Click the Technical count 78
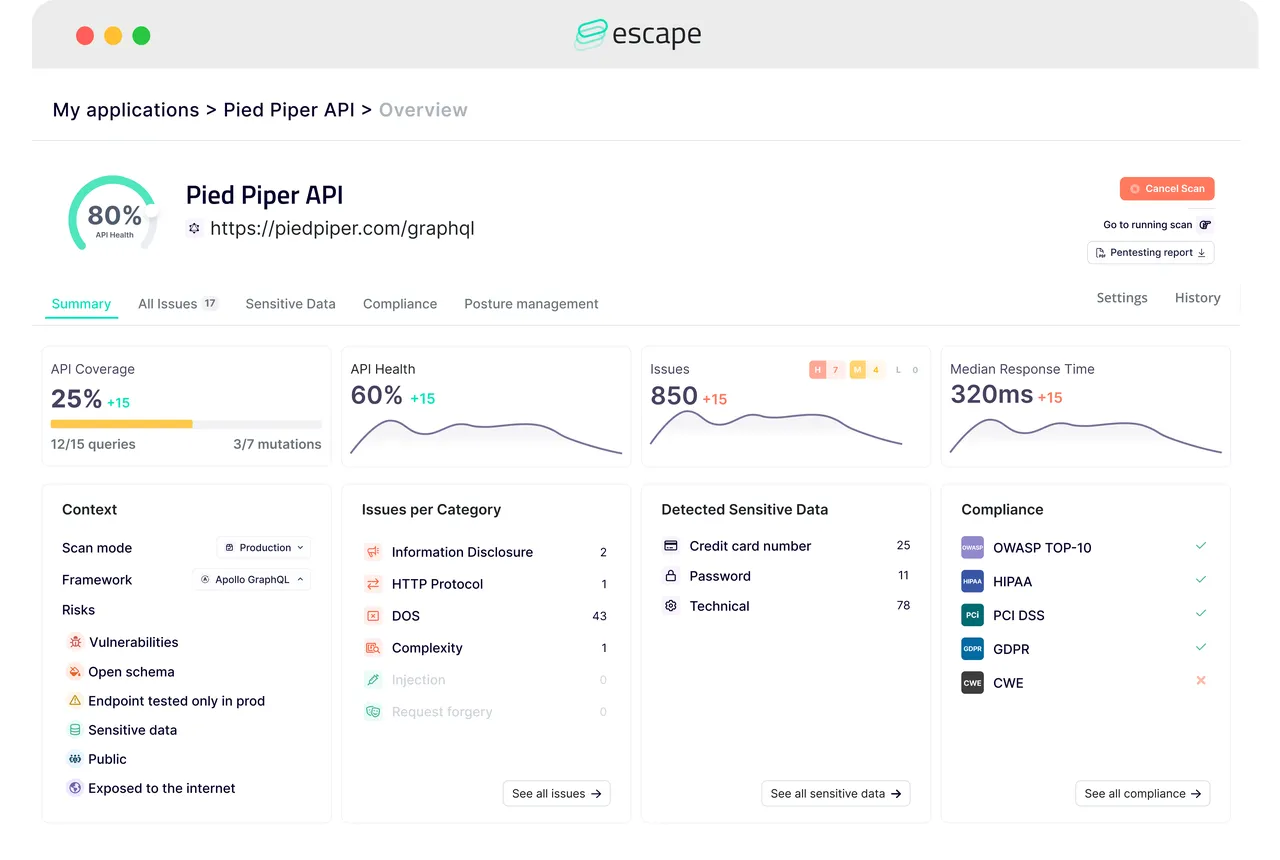This screenshot has width=1280, height=860. point(903,606)
